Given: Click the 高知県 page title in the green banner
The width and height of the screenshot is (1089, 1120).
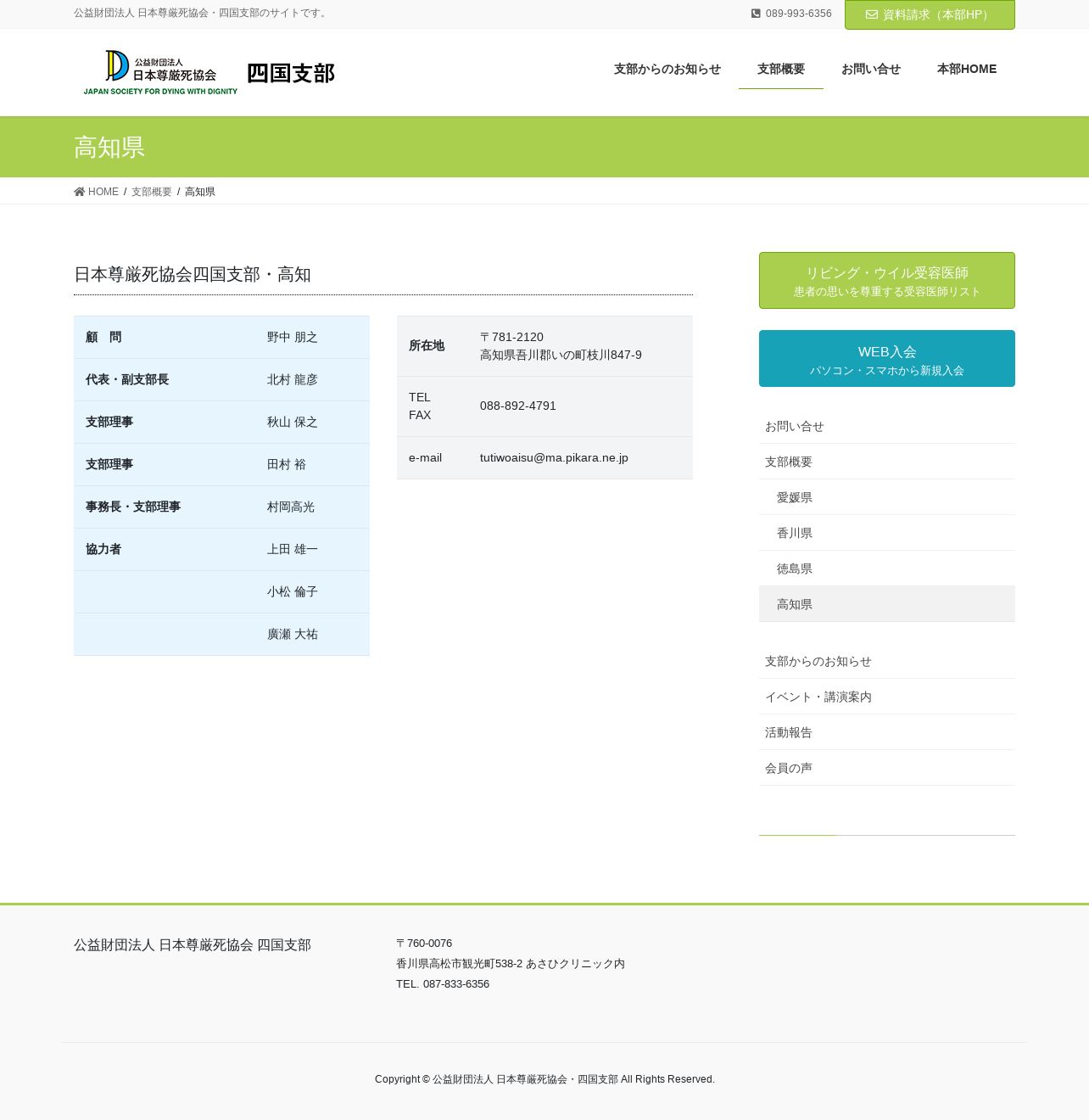Looking at the screenshot, I should tap(109, 147).
